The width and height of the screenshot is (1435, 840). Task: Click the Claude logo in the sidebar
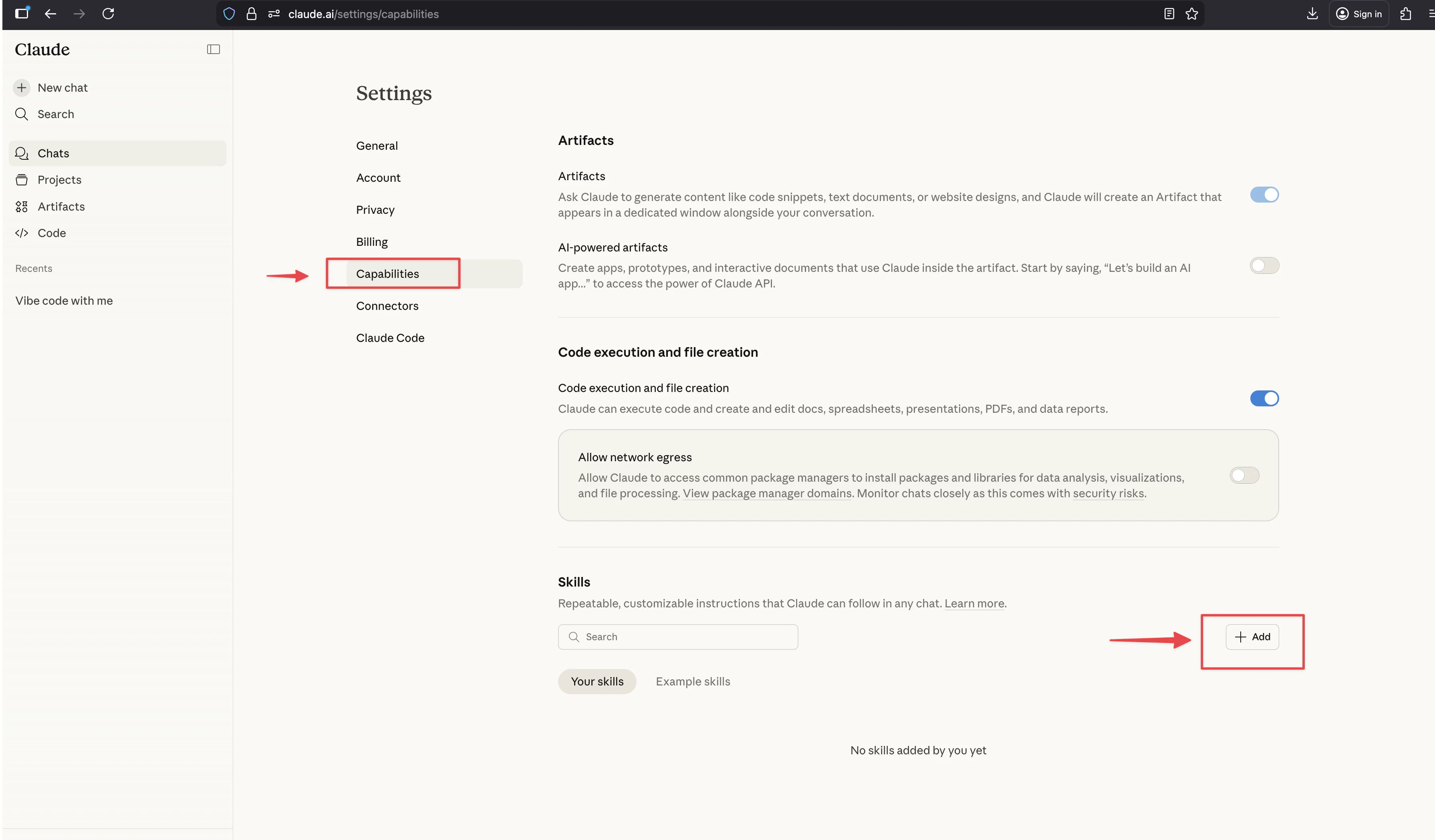coord(42,50)
